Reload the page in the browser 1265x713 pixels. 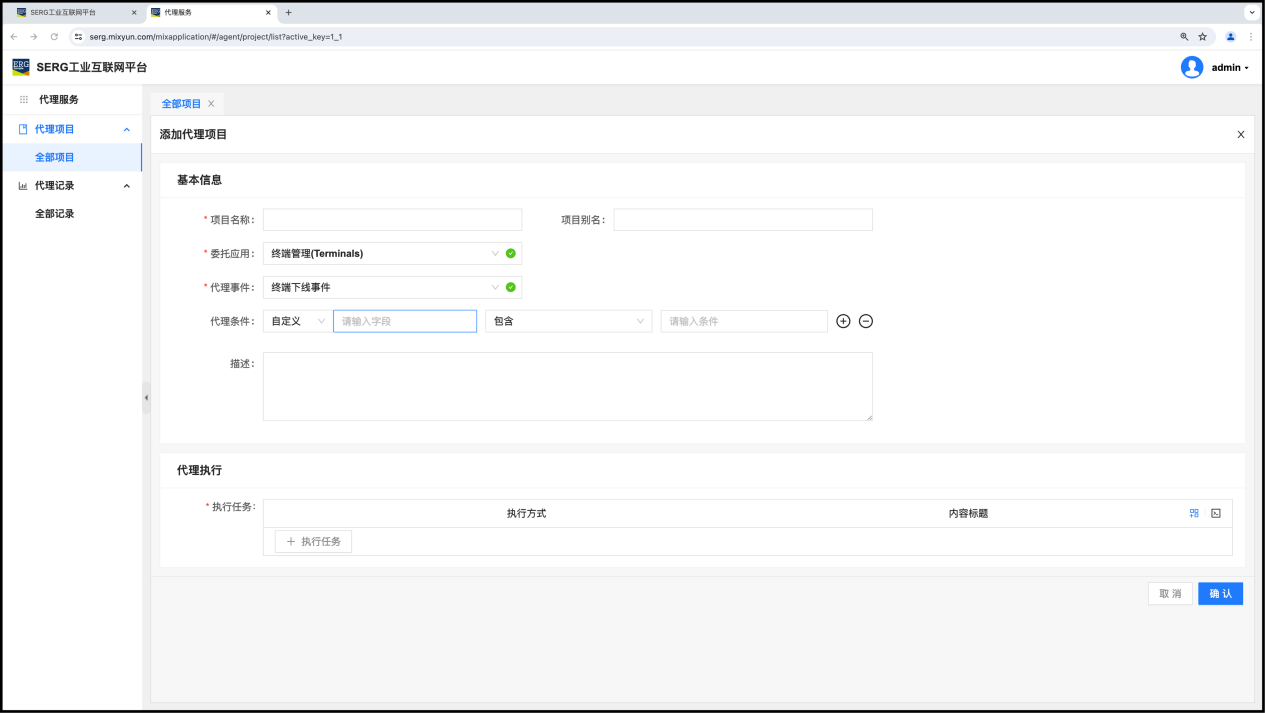(54, 36)
